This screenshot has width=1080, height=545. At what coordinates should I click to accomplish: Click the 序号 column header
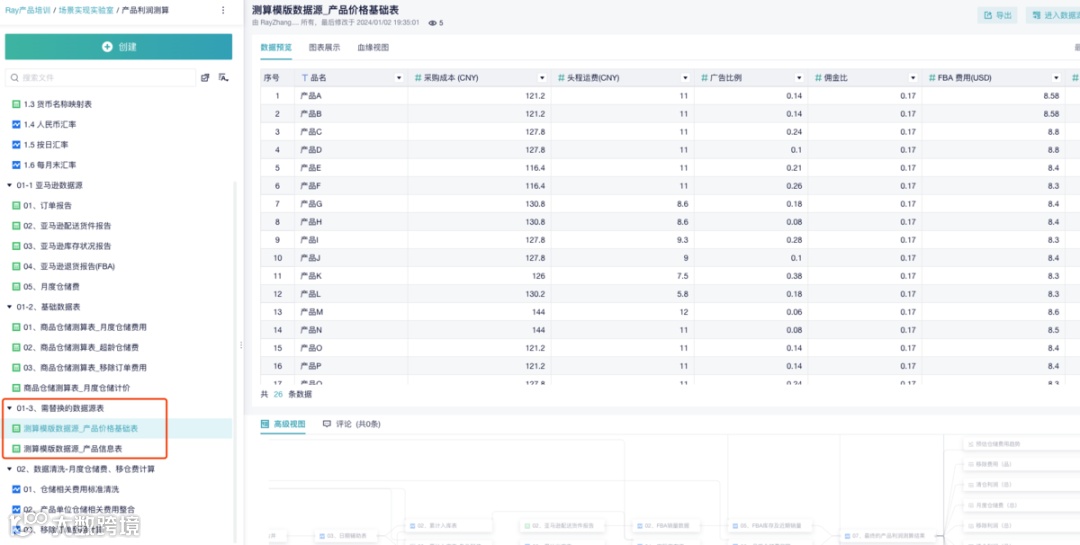(x=278, y=78)
